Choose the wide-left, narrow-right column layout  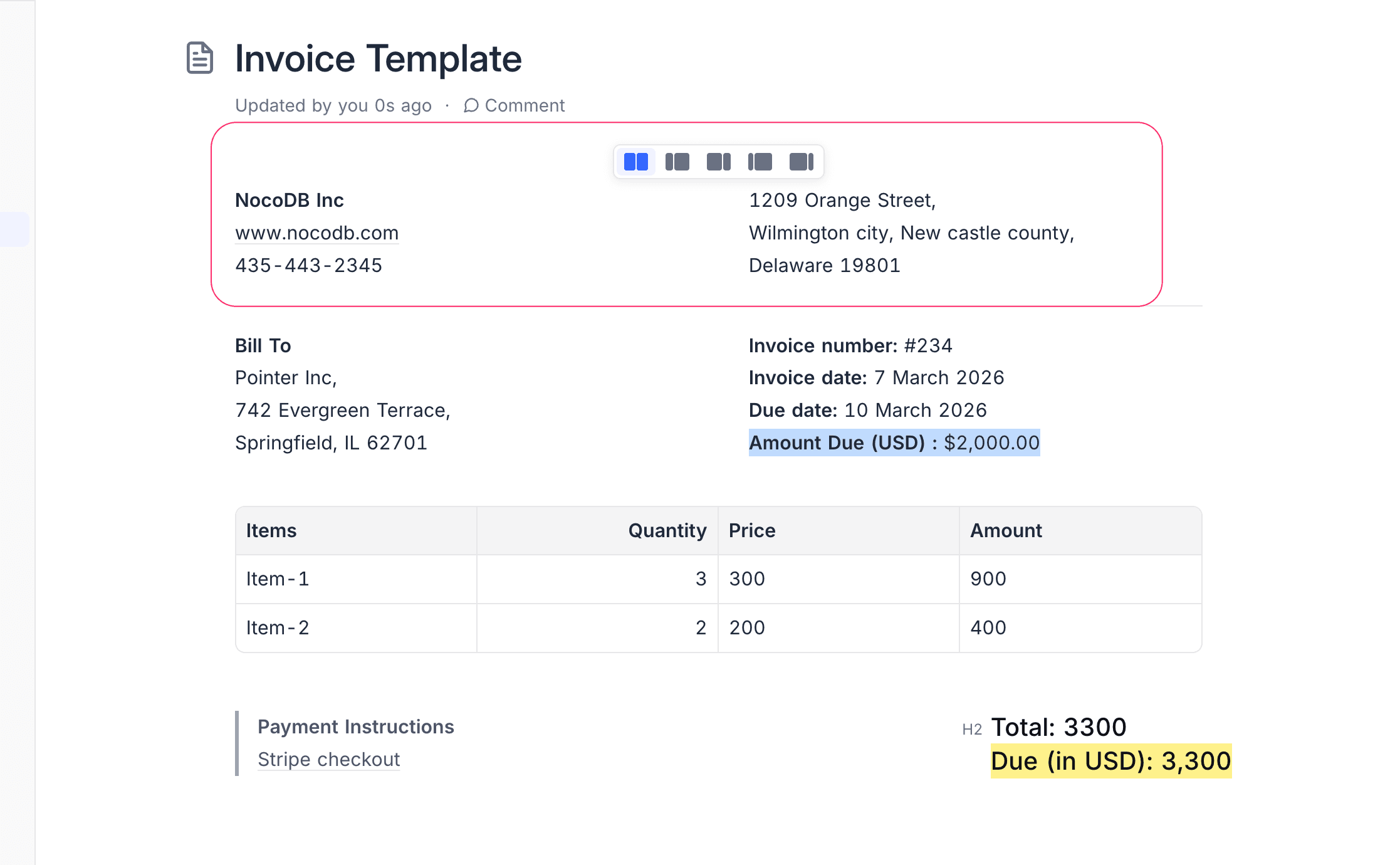(718, 162)
